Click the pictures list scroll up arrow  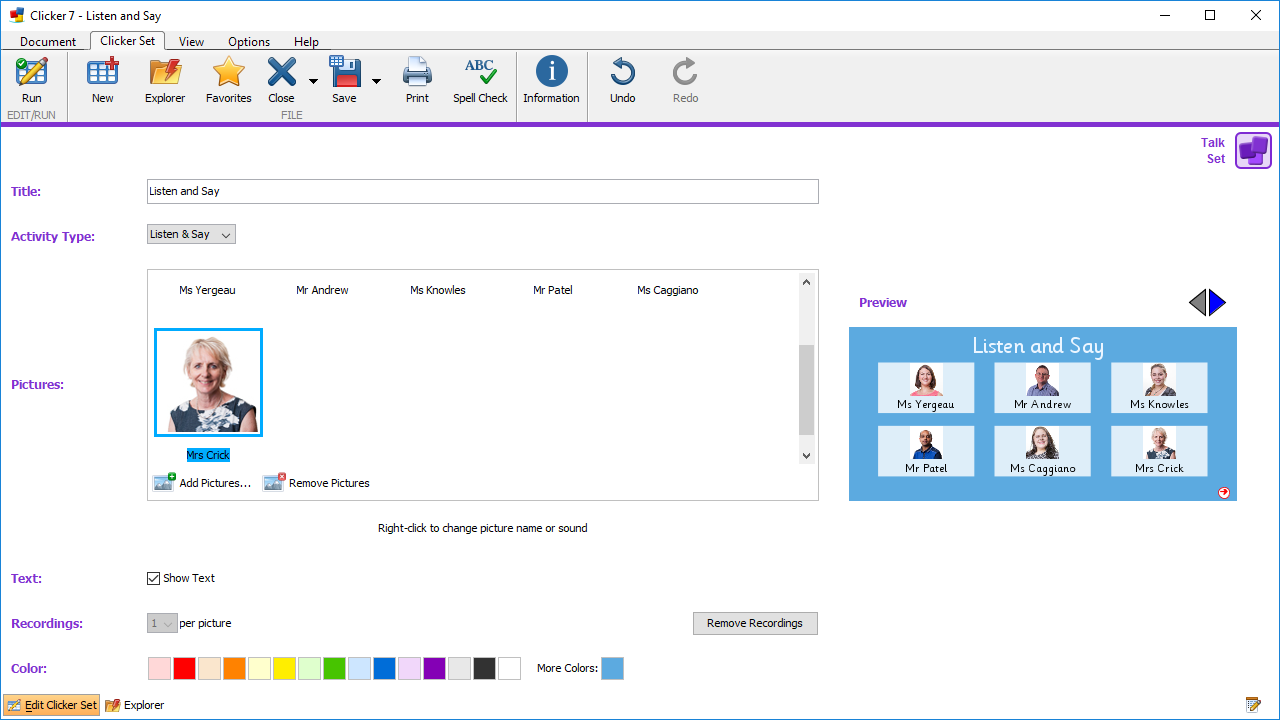807,282
